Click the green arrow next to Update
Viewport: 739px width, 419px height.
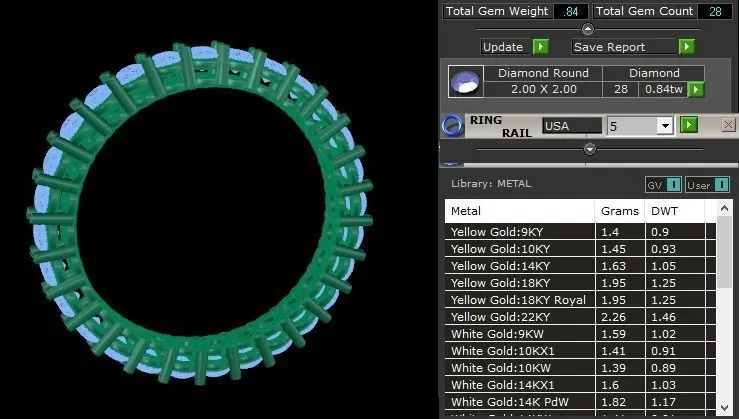pos(541,47)
